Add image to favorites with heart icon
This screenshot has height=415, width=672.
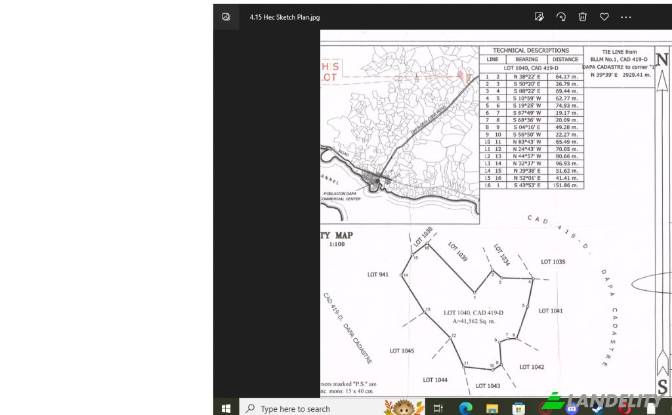pos(604,17)
